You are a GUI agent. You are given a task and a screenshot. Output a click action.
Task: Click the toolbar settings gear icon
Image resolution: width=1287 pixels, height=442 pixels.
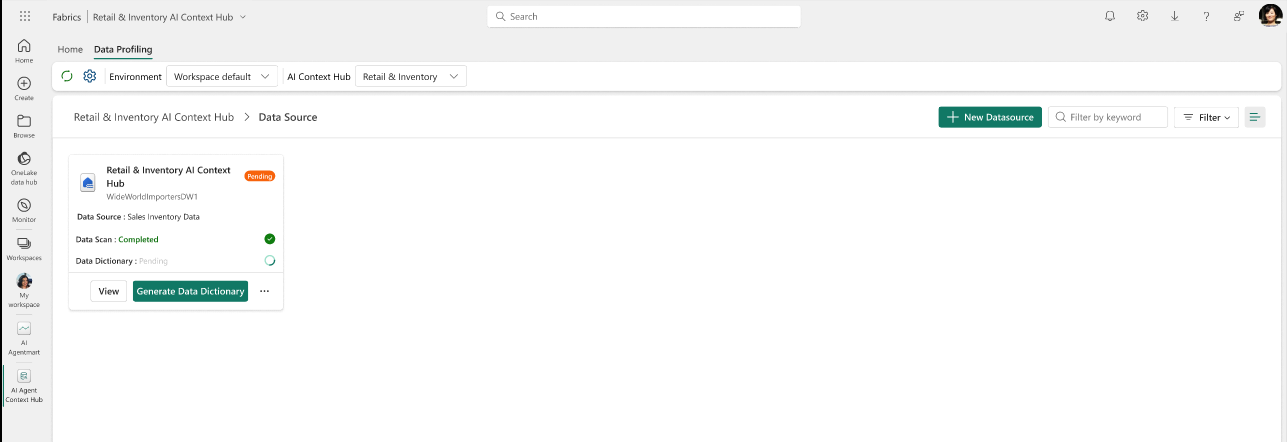pyautogui.click(x=90, y=76)
